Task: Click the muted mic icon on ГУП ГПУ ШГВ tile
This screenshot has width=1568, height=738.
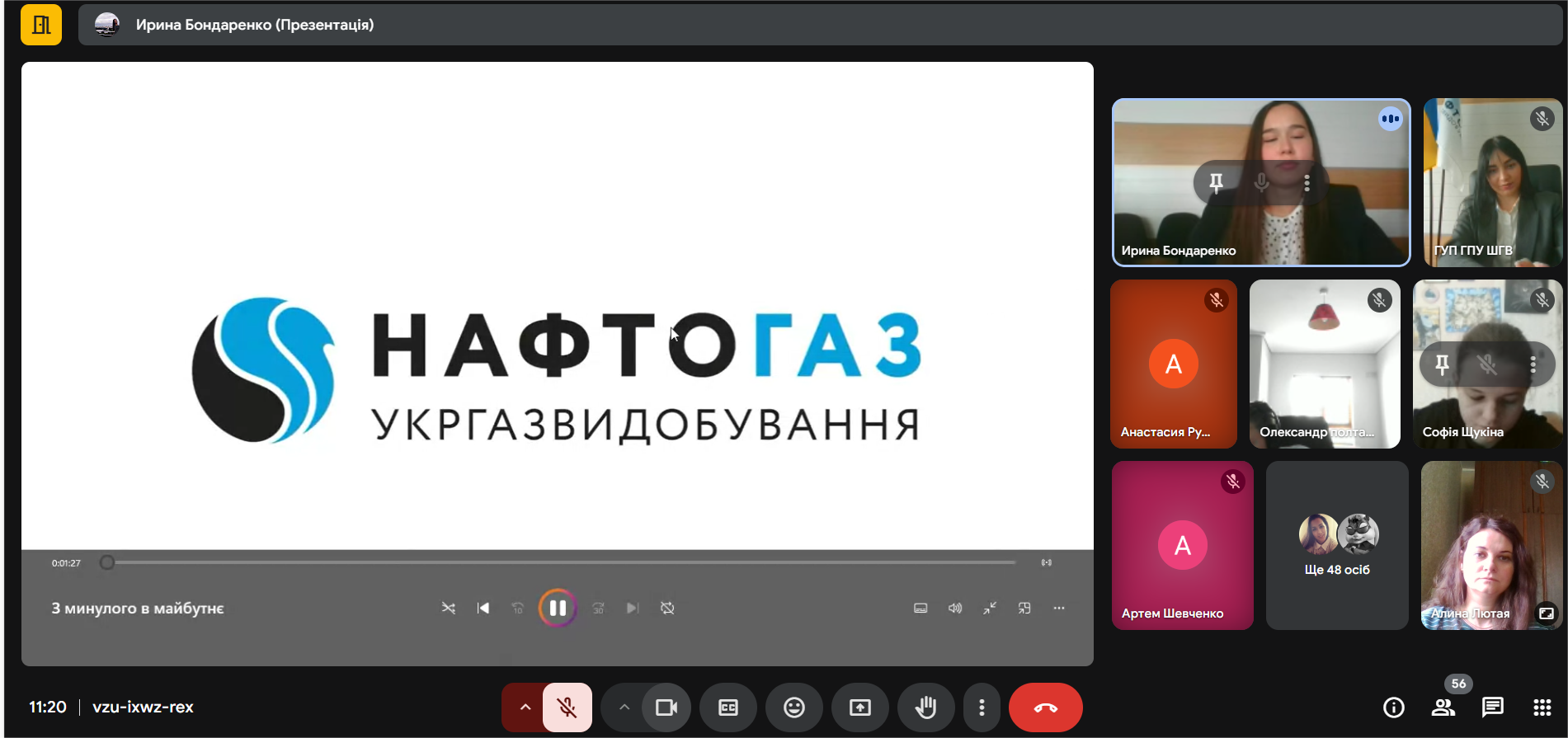Action: [1542, 119]
